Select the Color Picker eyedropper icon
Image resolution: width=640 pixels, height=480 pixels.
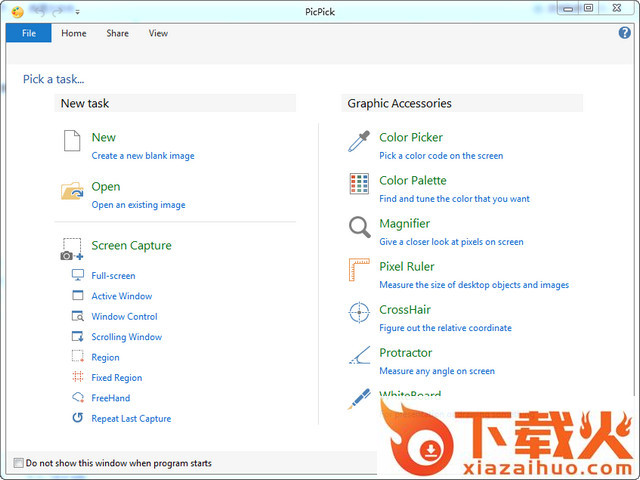(x=359, y=141)
